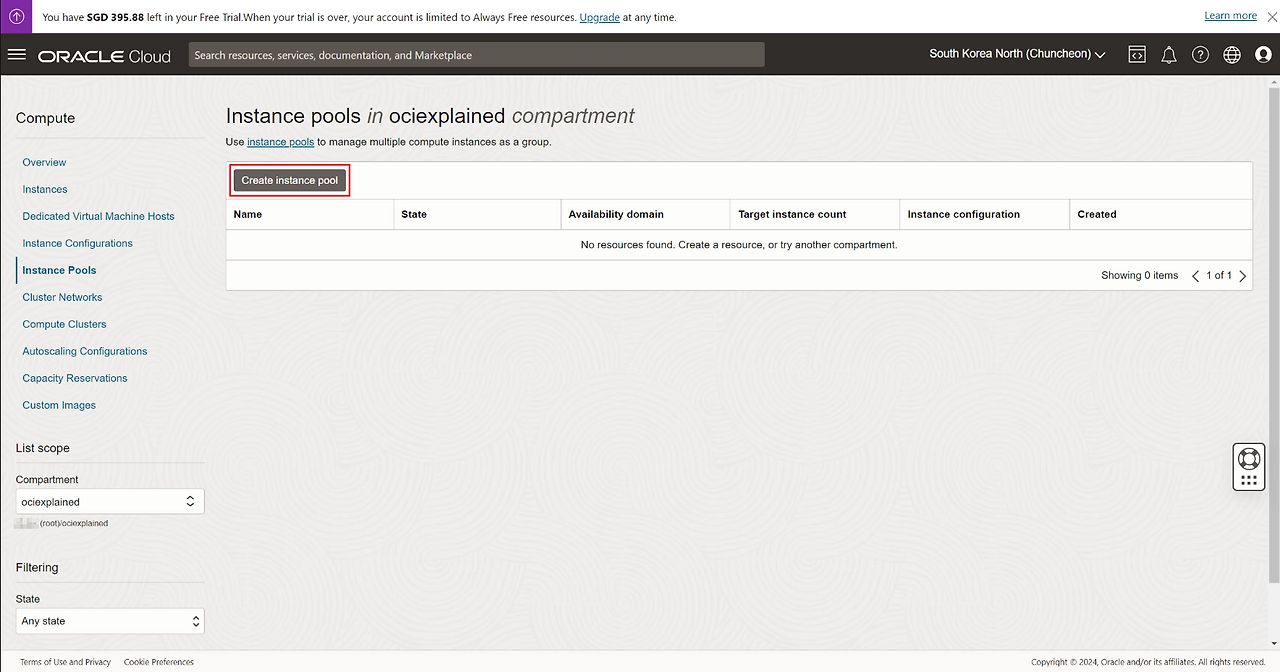The height and width of the screenshot is (672, 1280).
Task: Select Custom Images
Action: click(59, 405)
